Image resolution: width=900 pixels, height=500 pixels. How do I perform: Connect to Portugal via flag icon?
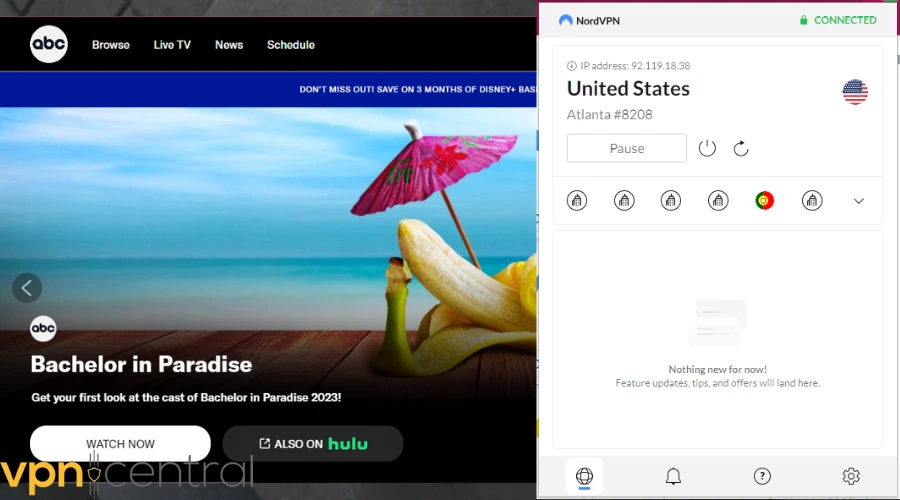point(765,200)
